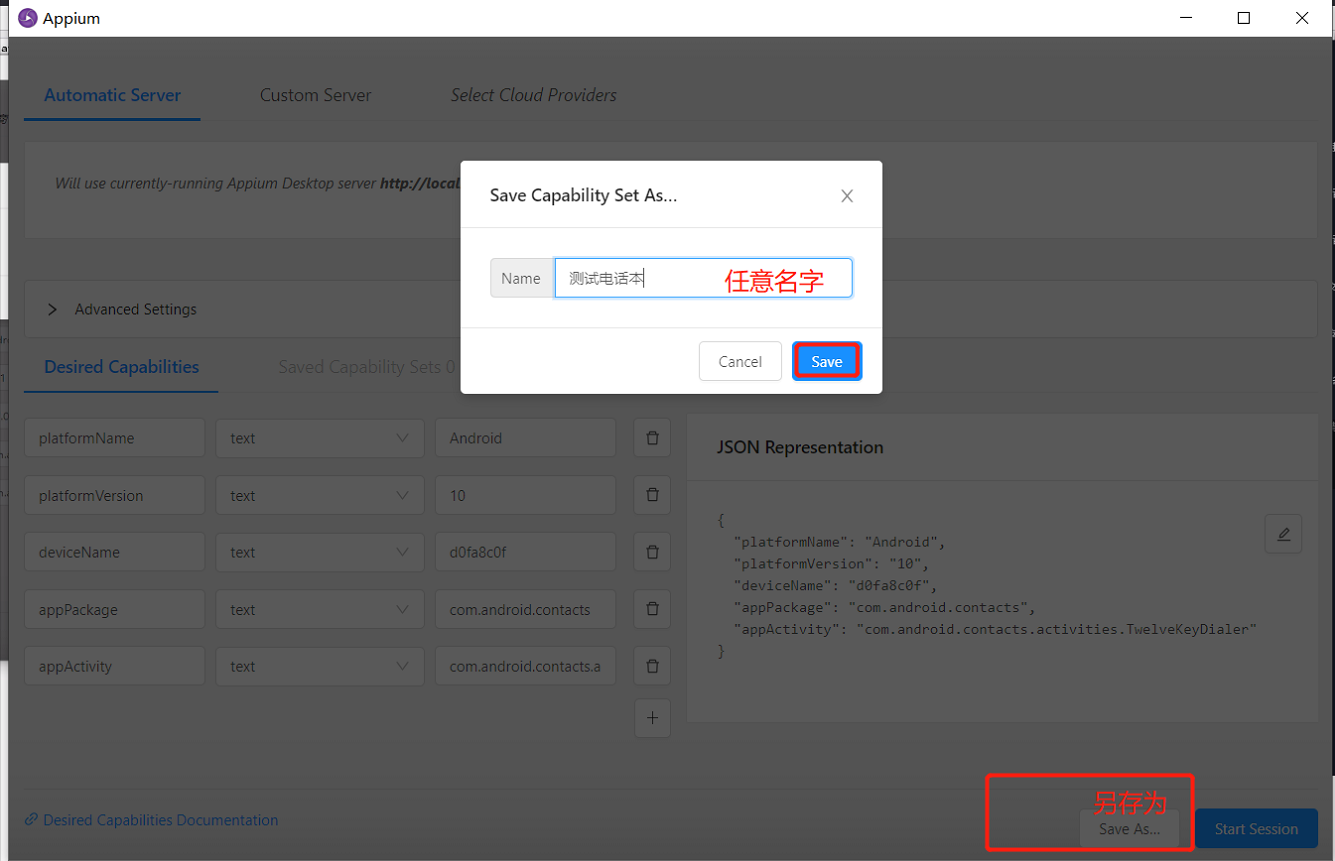
Task: Cancel the save dialog
Action: tap(740, 361)
